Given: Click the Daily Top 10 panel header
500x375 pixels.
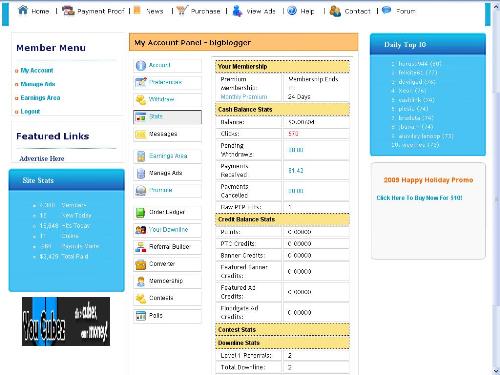Looking at the screenshot, I should click(428, 44).
